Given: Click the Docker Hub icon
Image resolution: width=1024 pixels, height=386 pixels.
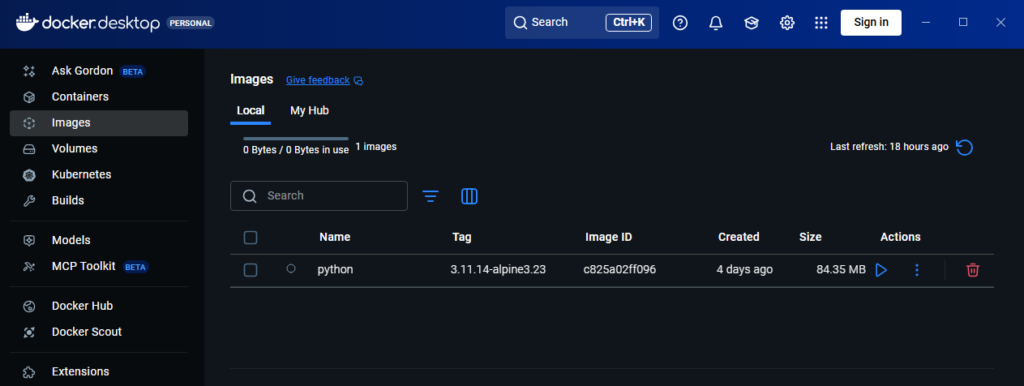Looking at the screenshot, I should coord(29,306).
